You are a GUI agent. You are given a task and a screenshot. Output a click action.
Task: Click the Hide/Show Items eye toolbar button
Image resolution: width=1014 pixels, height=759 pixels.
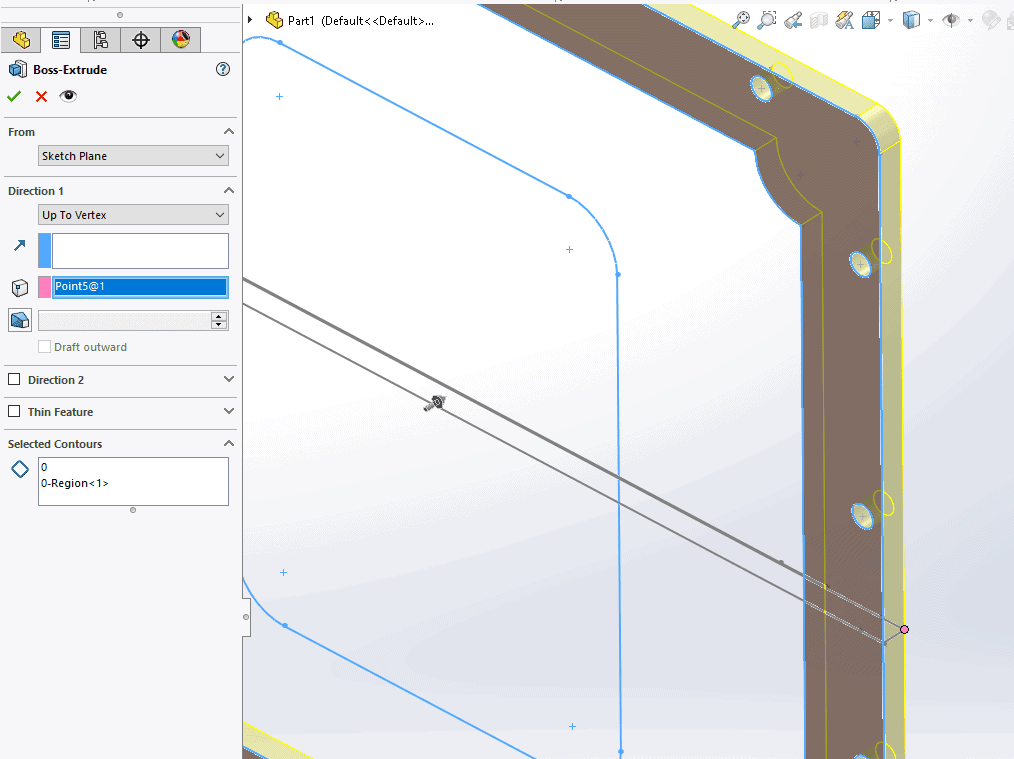951,19
